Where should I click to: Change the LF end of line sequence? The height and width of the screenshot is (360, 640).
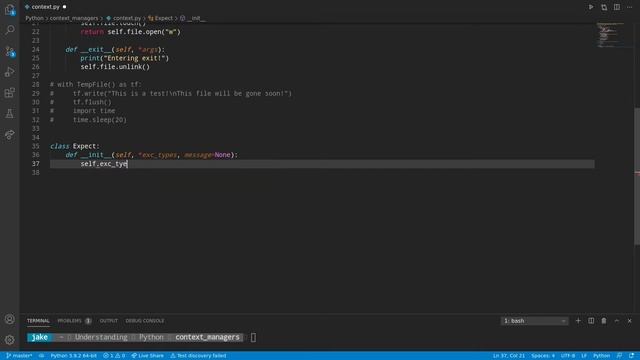tap(584, 356)
